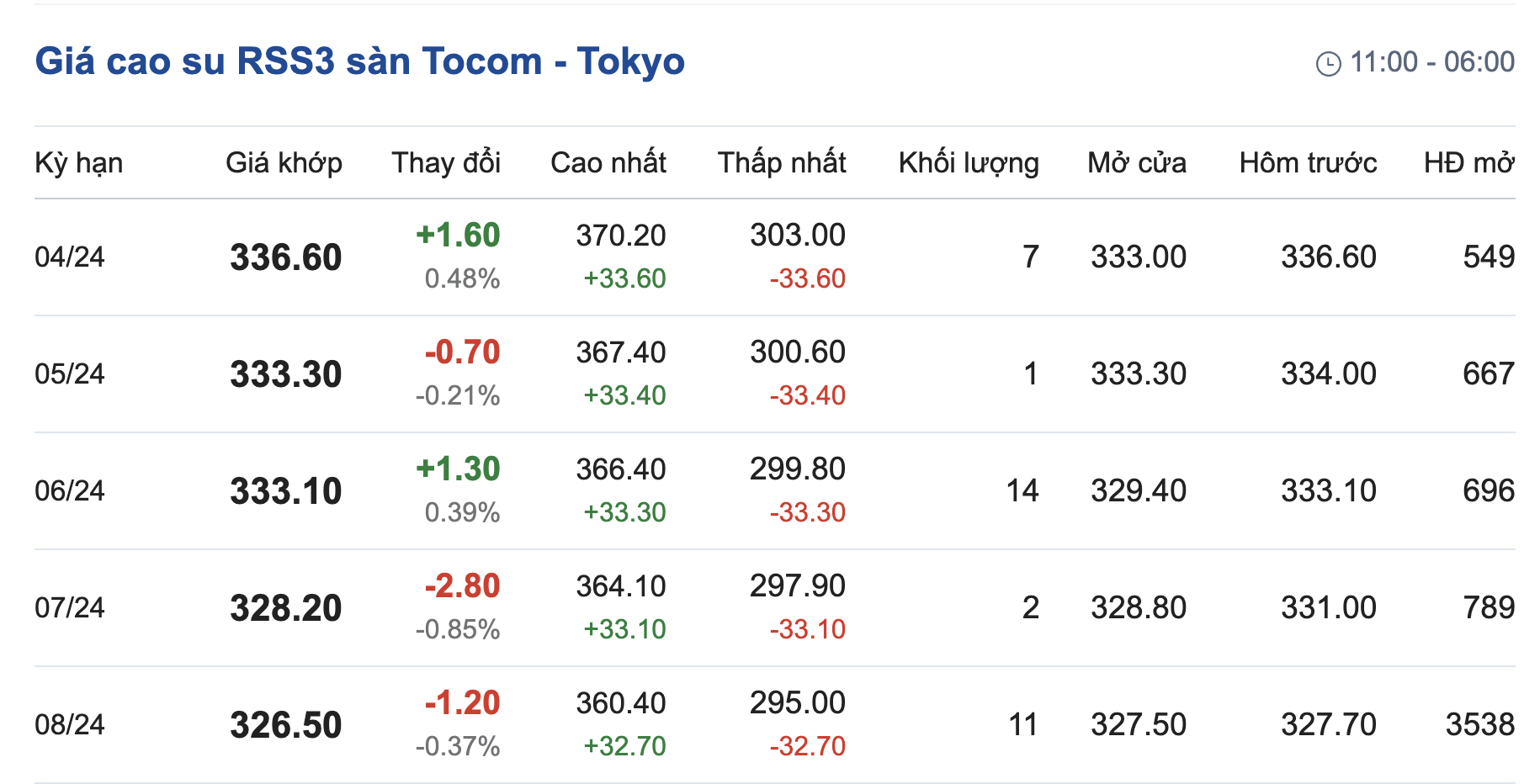The image size is (1540, 784).
Task: Click the +1.60 change for 04/24
Action: coord(458,235)
